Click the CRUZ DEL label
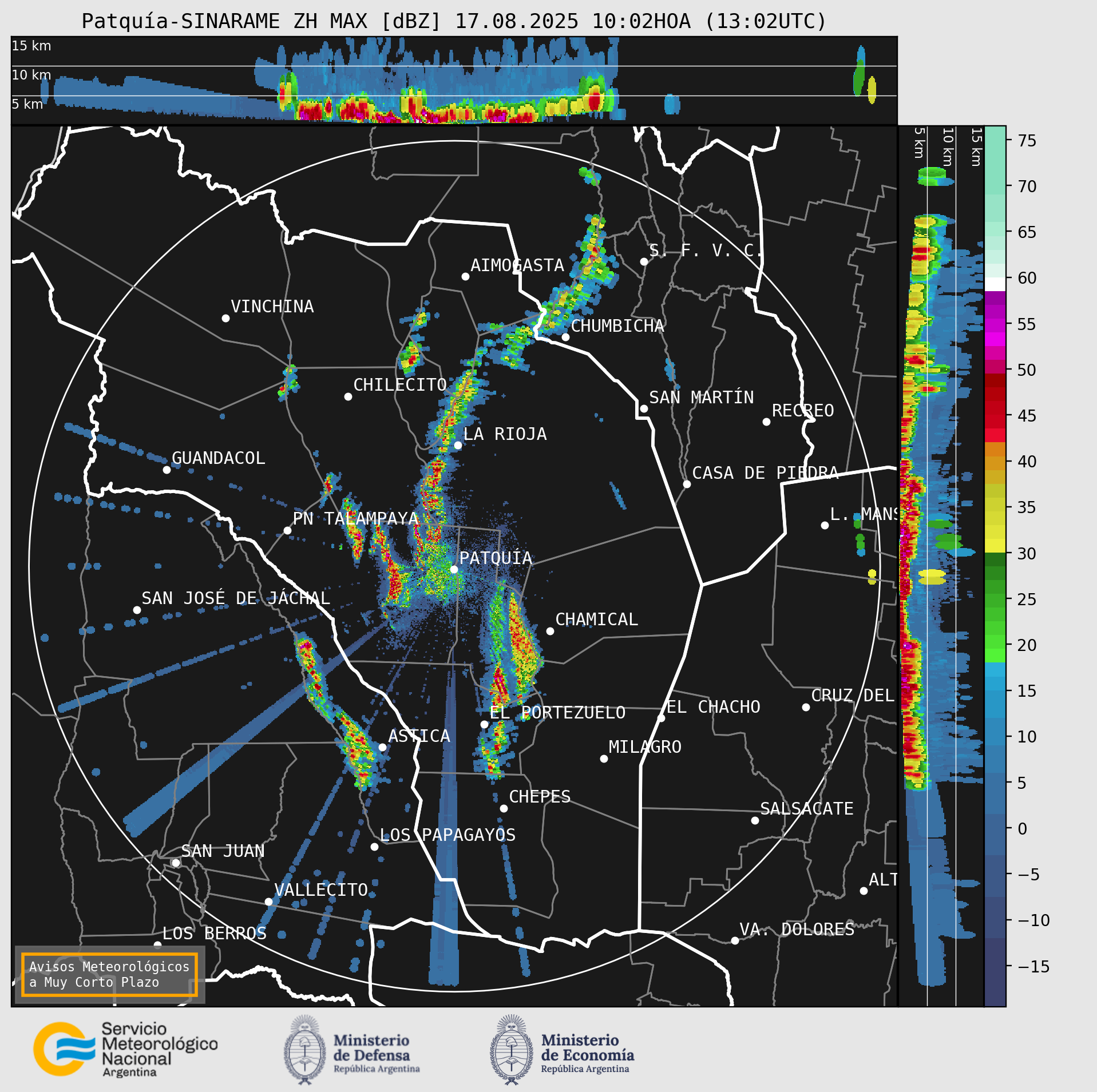This screenshot has width=1097, height=1092. click(853, 696)
